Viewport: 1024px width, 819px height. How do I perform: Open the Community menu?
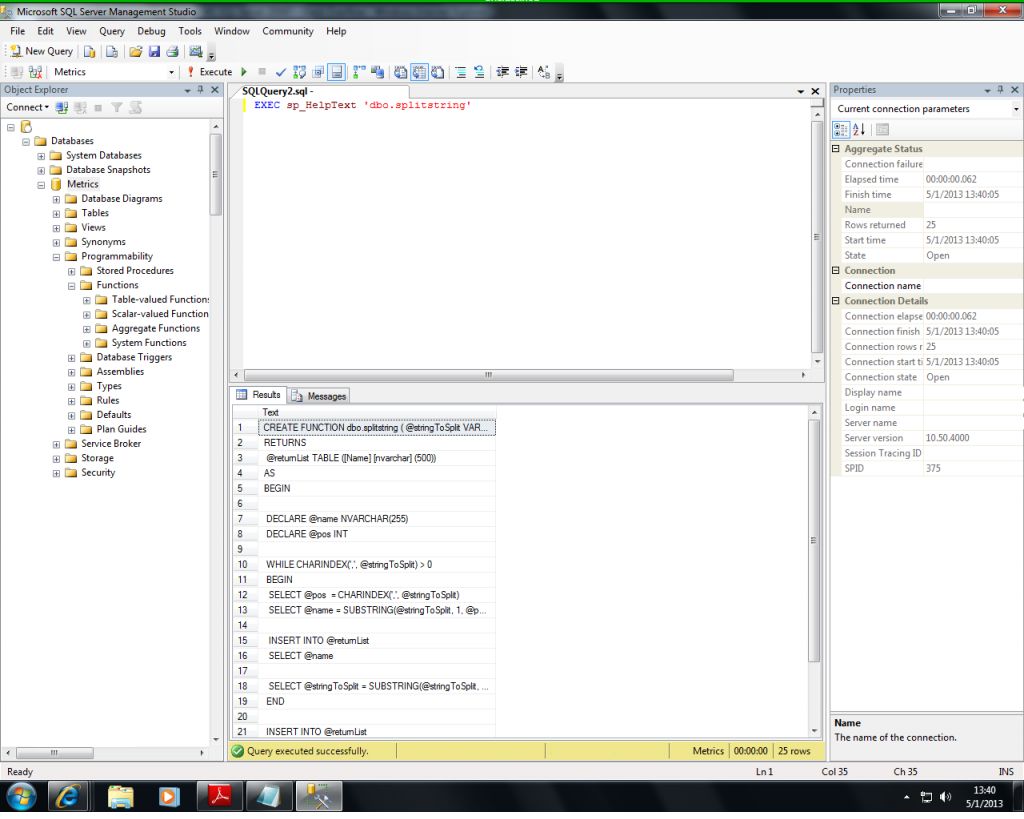coord(287,31)
